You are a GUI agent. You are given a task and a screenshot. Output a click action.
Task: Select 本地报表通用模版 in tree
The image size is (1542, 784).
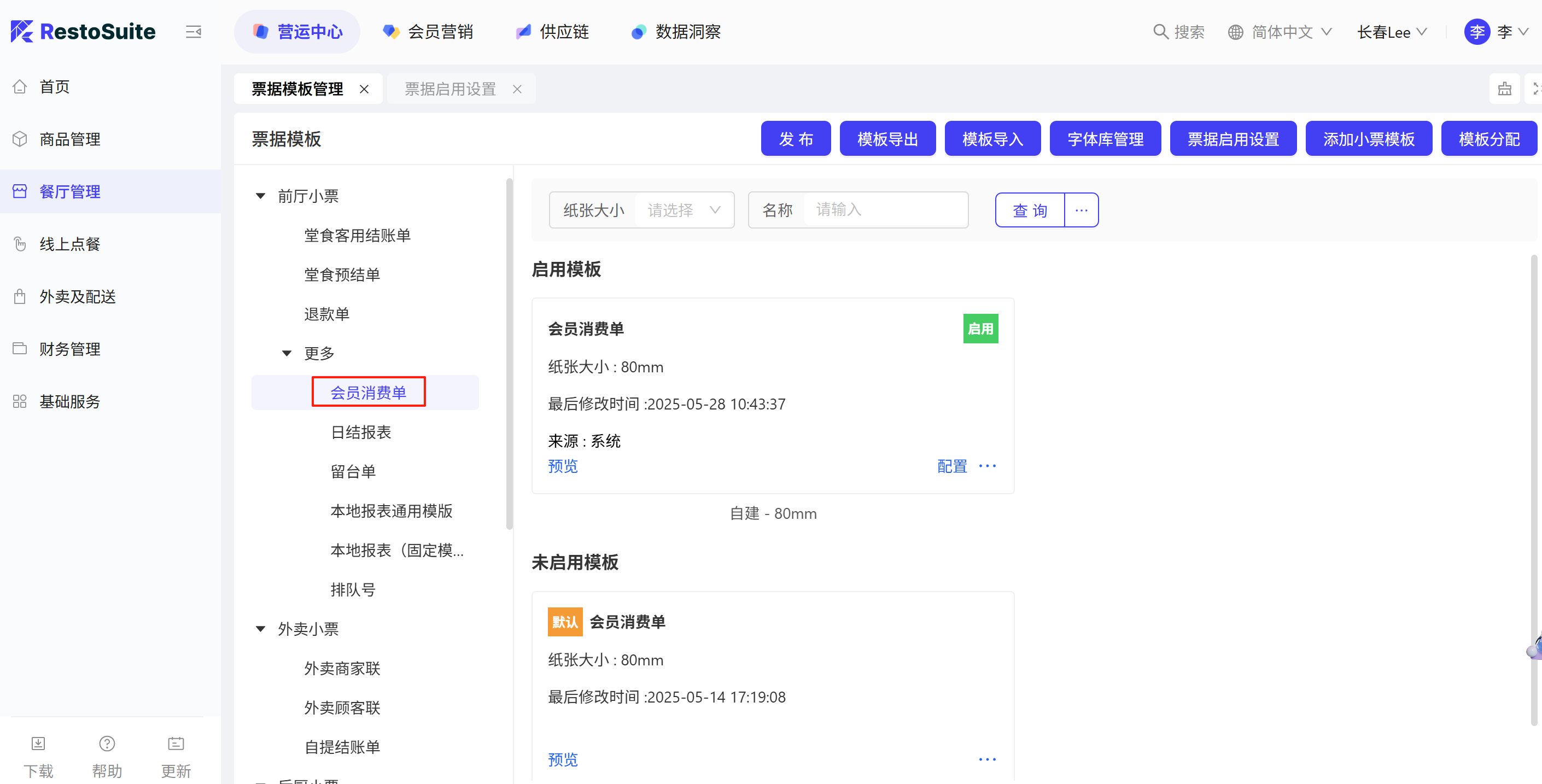(x=392, y=511)
